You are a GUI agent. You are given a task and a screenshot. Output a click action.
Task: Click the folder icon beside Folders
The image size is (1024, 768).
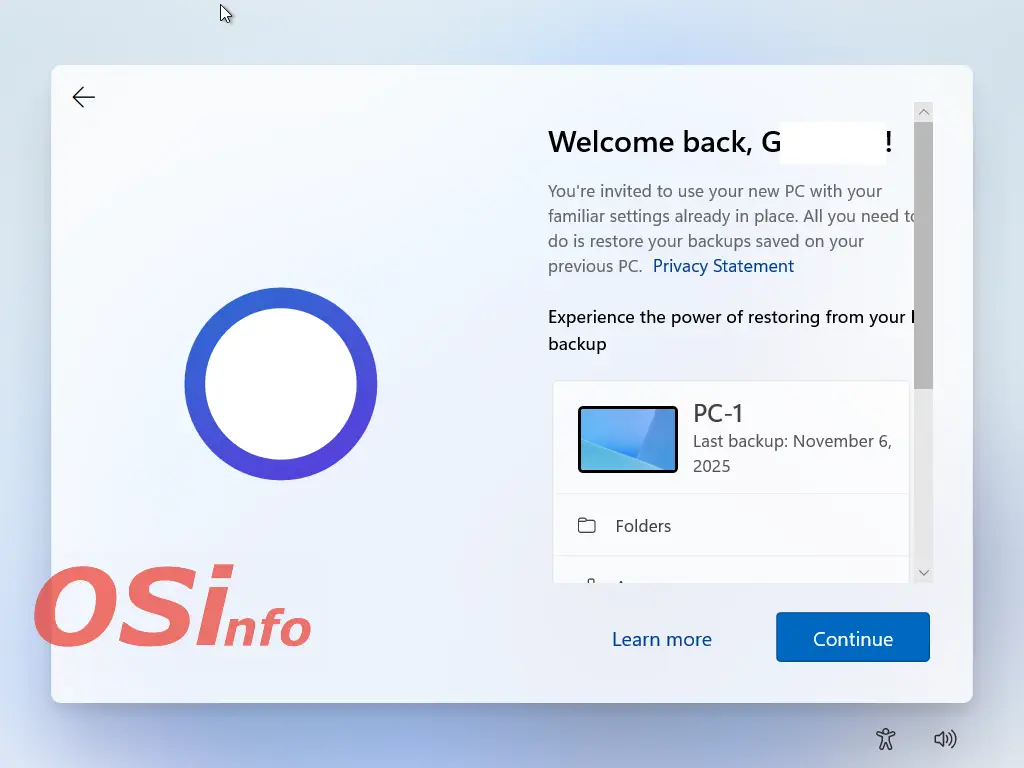click(x=587, y=526)
